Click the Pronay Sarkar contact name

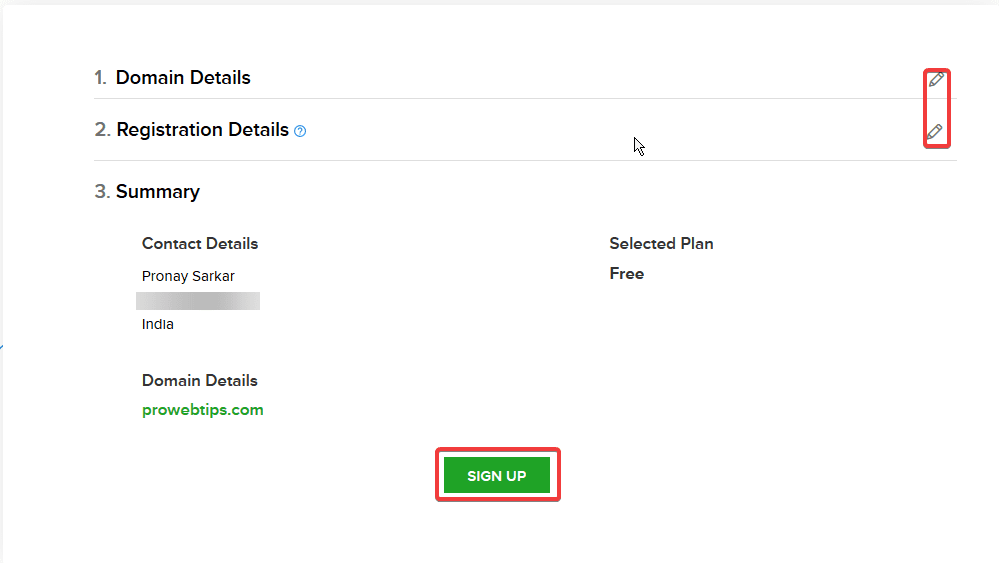188,276
